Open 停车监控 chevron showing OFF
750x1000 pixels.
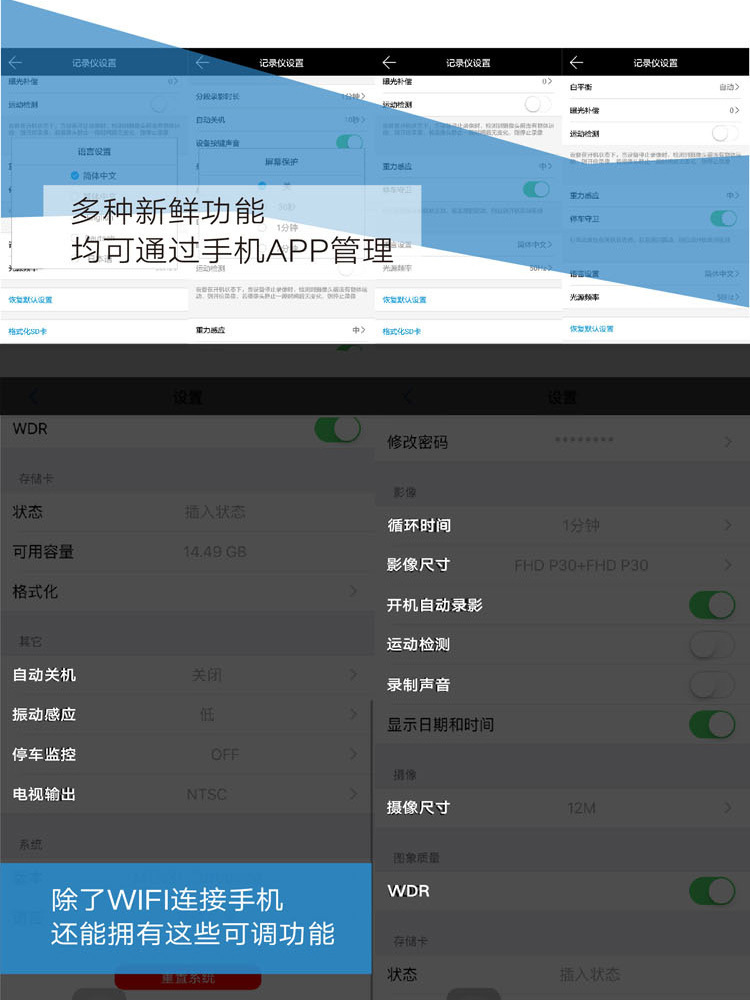(353, 754)
